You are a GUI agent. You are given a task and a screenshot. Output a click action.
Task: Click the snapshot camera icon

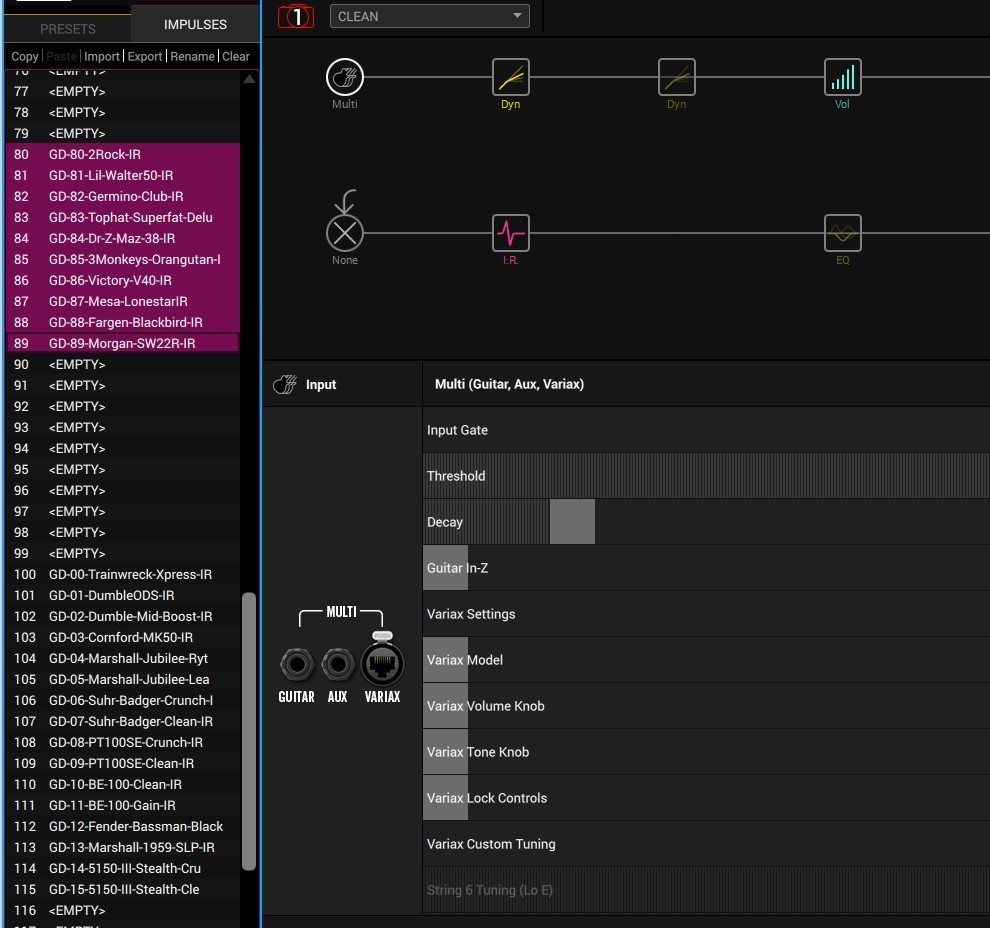click(295, 16)
